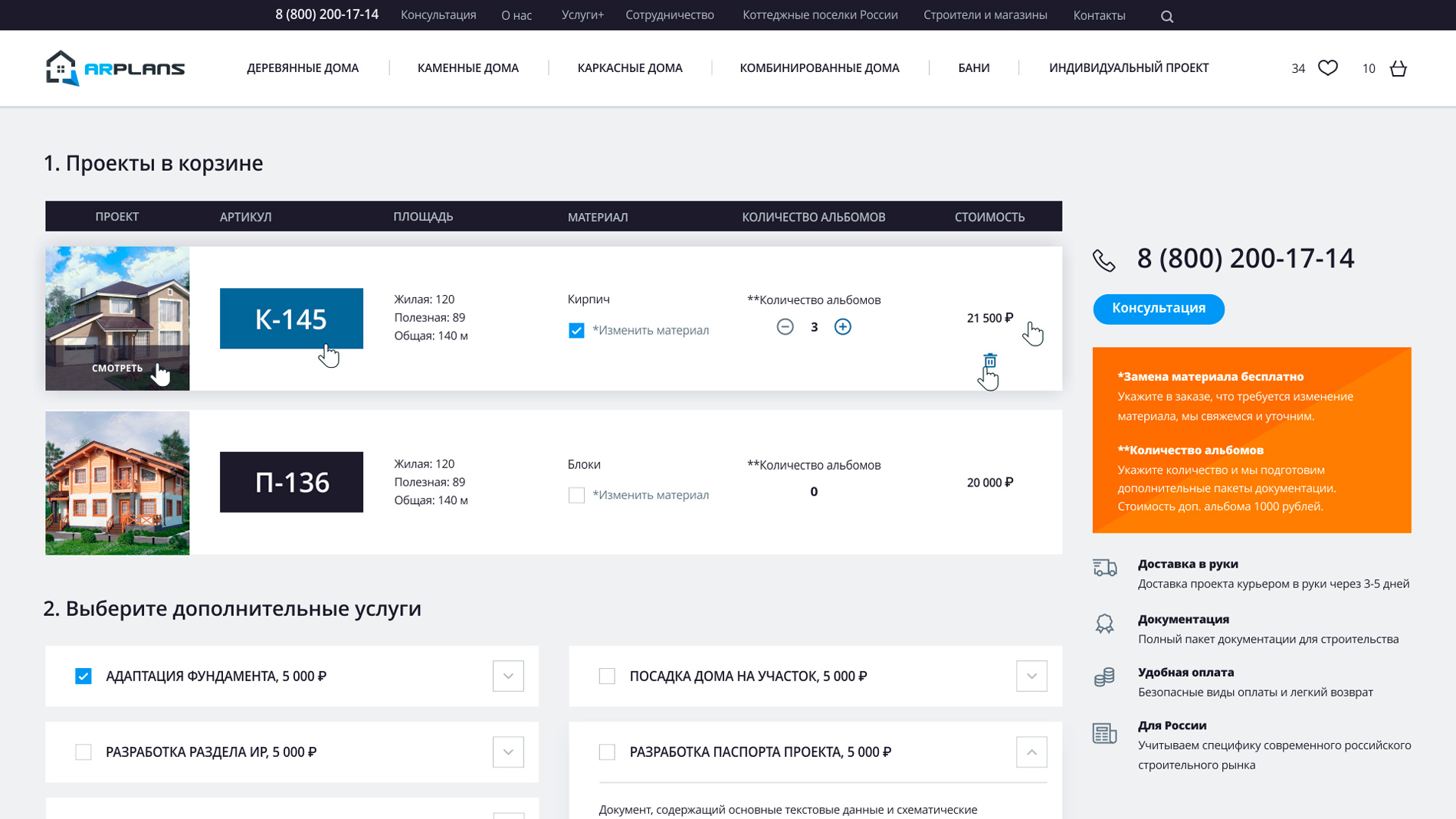The image size is (1456, 819).
Task: Click the blue K-145 article tile
Action: (291, 319)
